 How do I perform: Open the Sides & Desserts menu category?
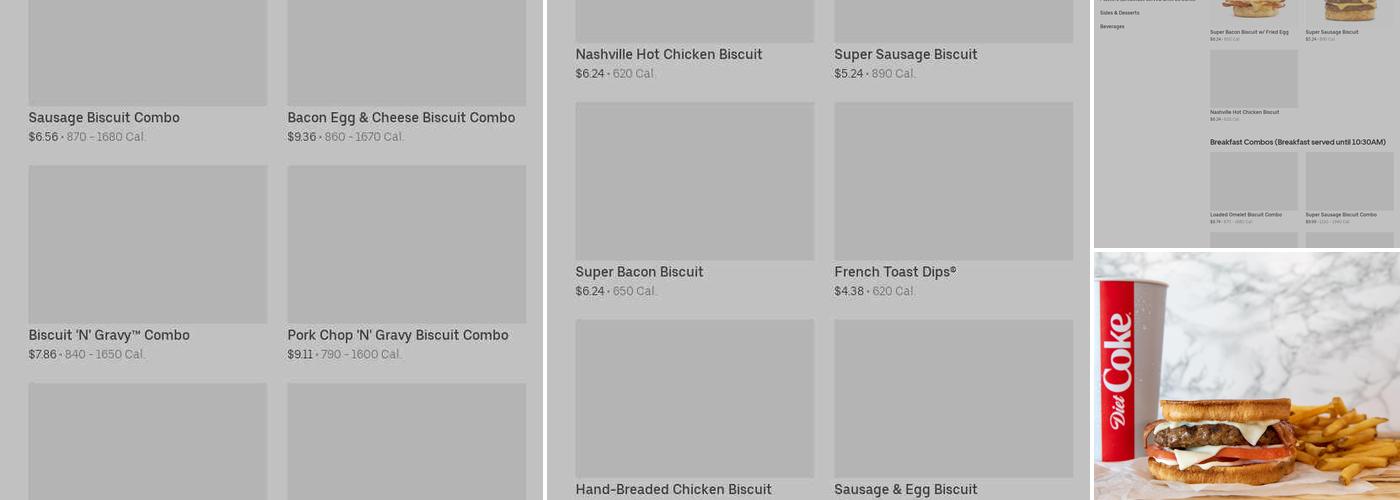coord(1119,13)
